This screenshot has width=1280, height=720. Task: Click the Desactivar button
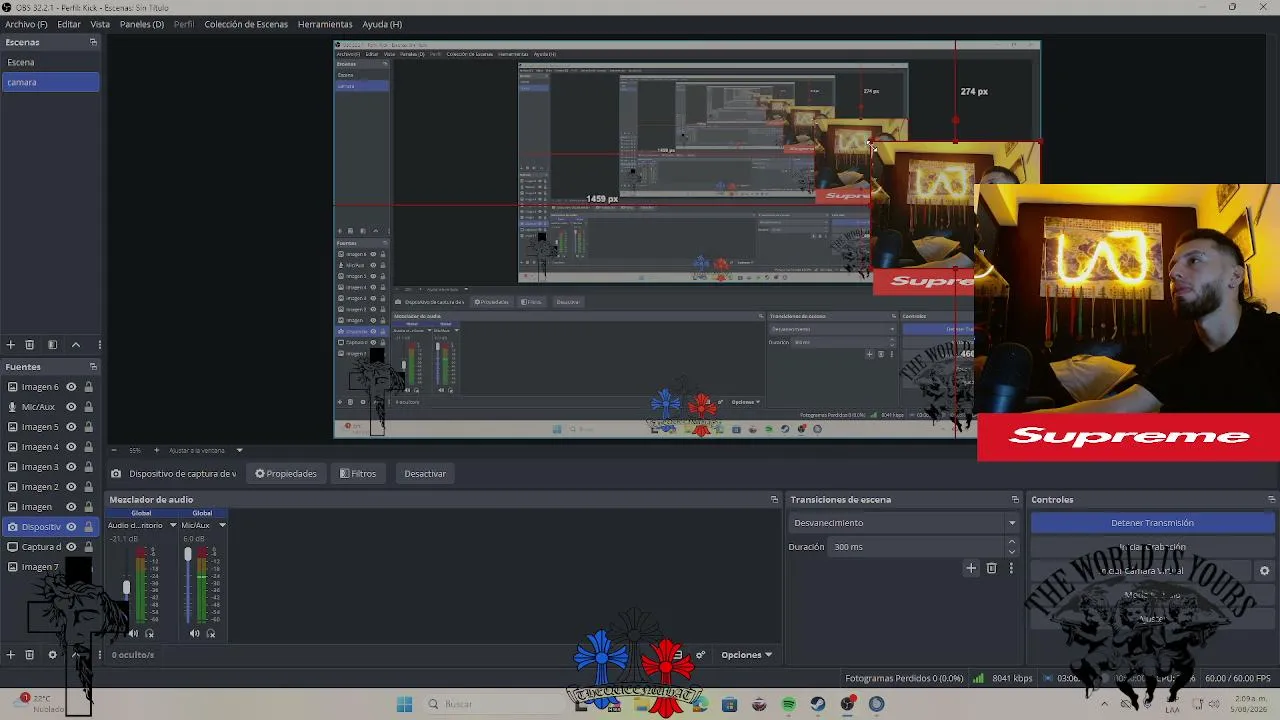[x=425, y=474]
